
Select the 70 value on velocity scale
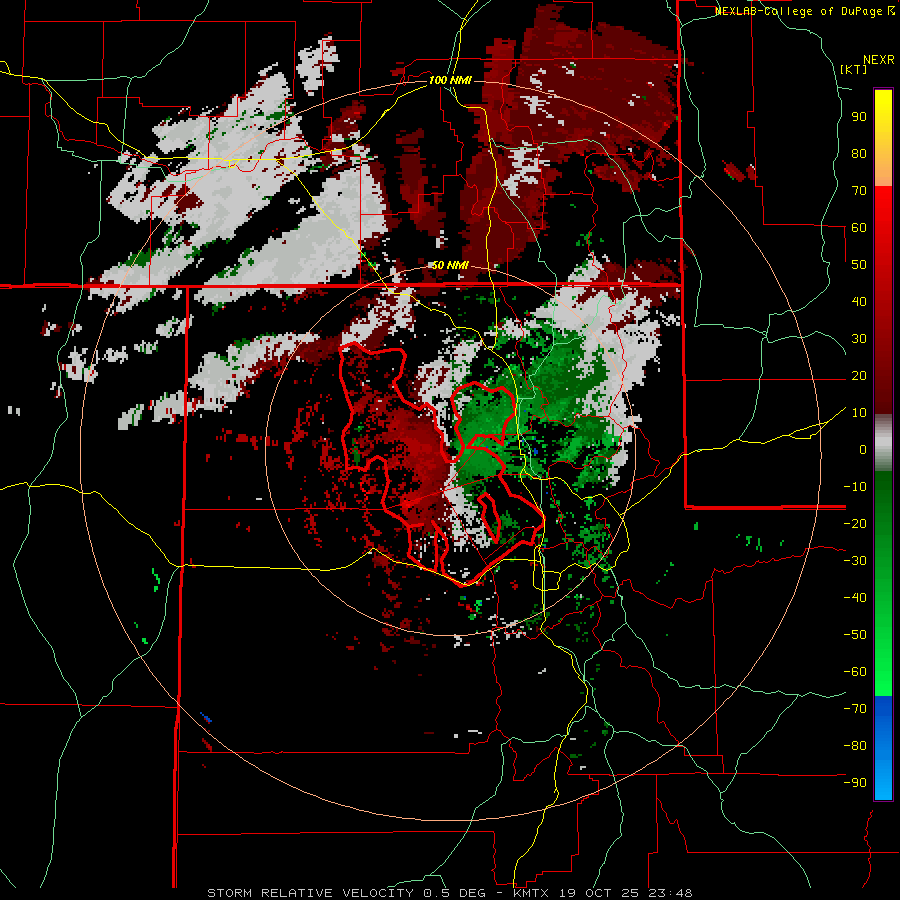point(859,191)
